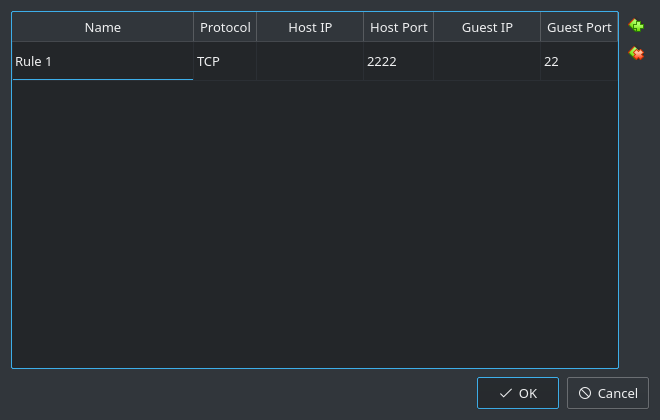Confirm the rules with OK
This screenshot has width=660, height=420.
coord(518,393)
